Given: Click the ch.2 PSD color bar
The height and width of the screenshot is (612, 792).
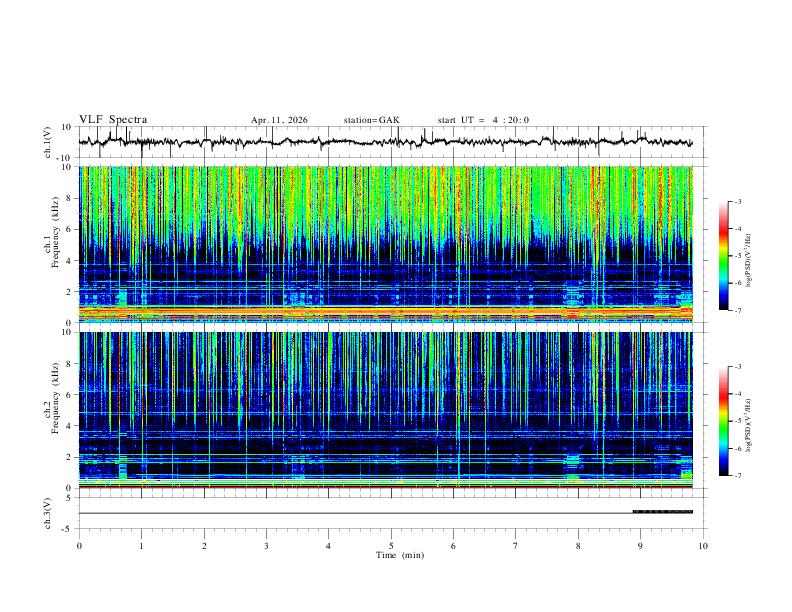Looking at the screenshot, I should coord(723,421).
